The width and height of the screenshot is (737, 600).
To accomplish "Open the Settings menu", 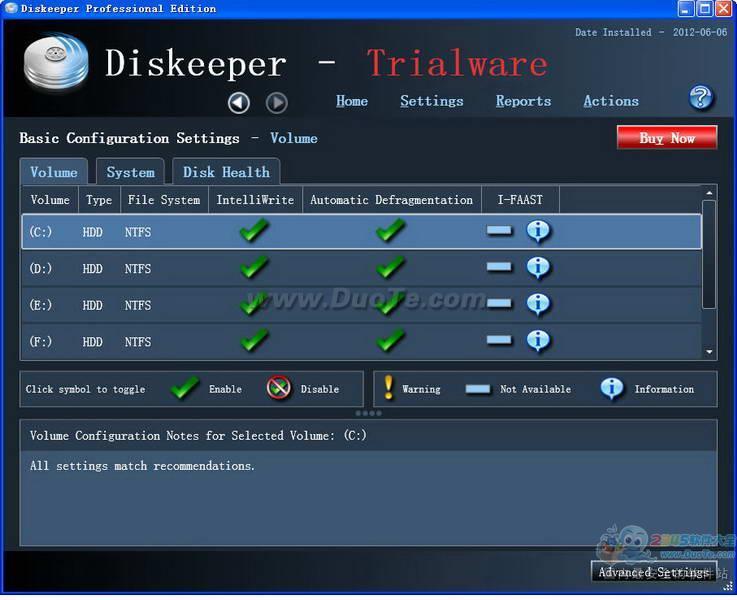I will (431, 101).
